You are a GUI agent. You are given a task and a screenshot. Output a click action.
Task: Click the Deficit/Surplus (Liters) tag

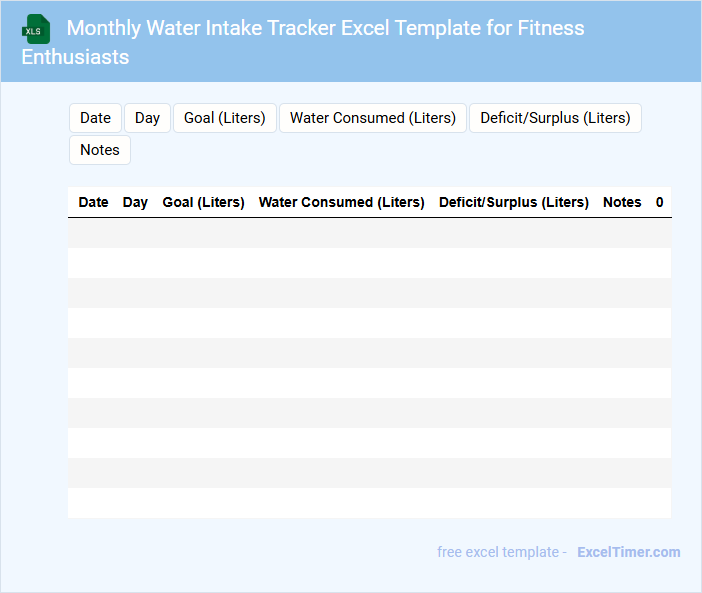coord(555,118)
